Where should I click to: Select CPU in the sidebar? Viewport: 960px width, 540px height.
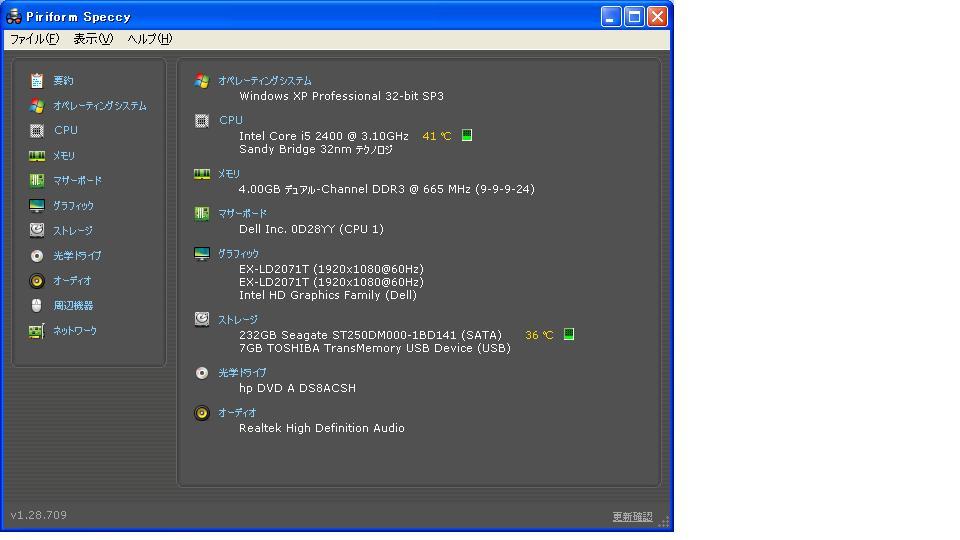(x=66, y=130)
